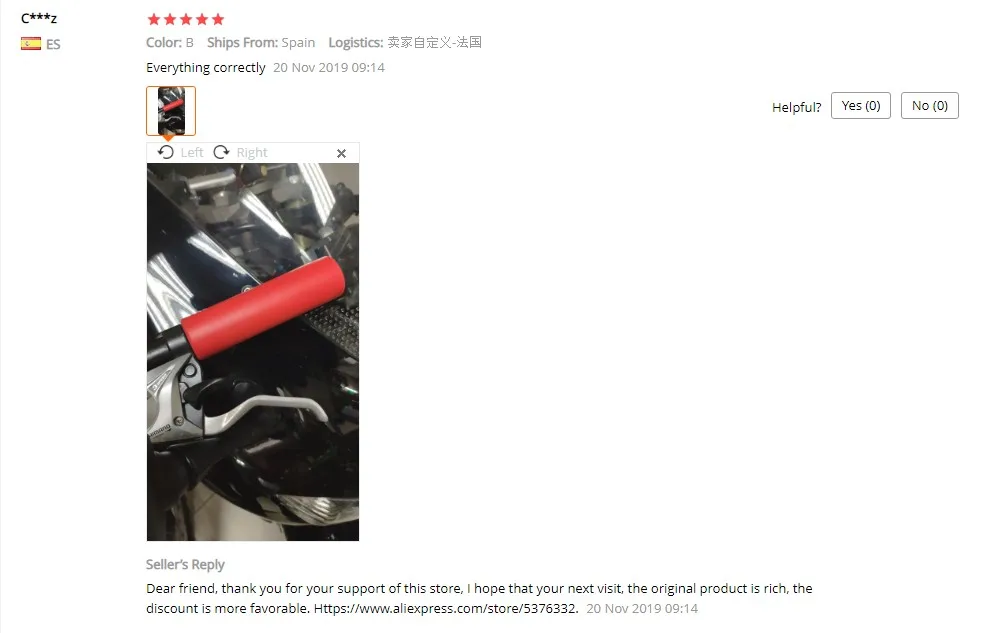
Task: Click the Spain flag icon beside ES
Action: (31, 44)
